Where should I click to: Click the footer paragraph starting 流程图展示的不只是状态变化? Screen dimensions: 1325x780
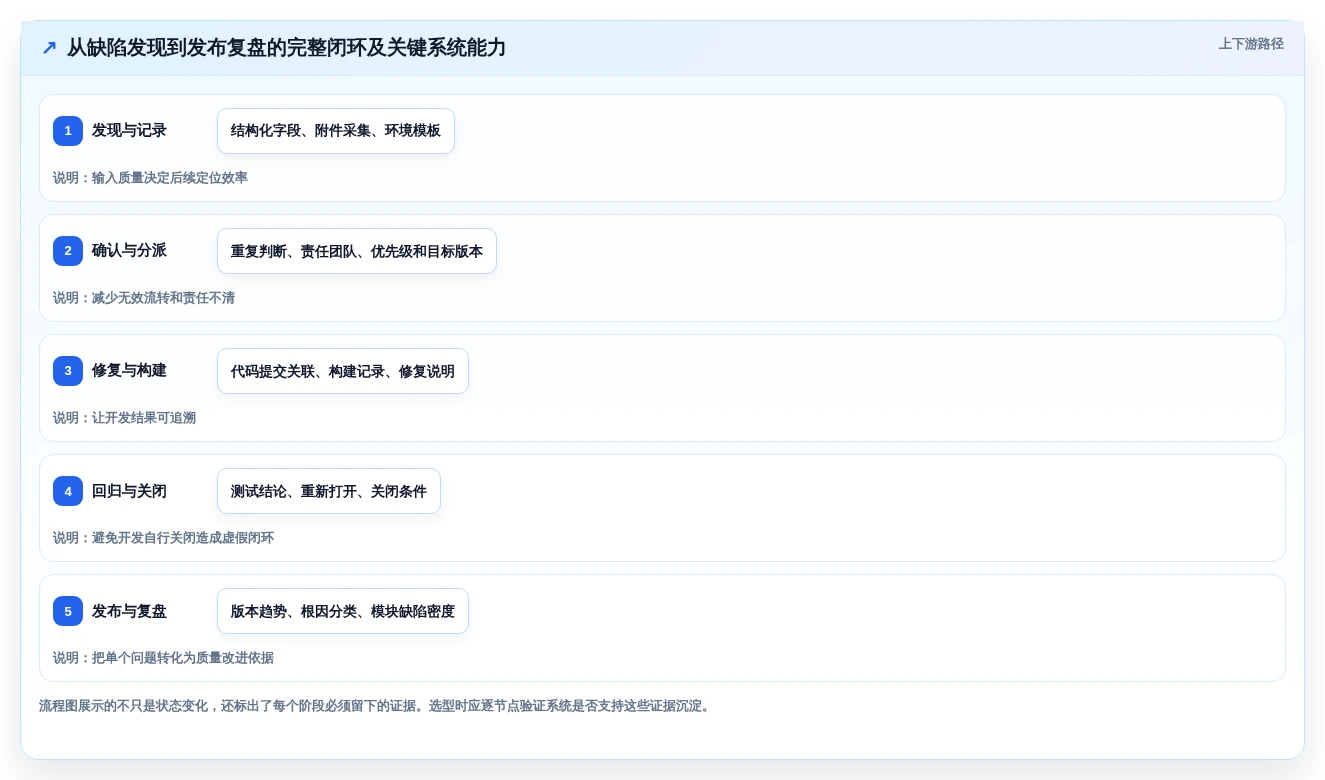coord(376,706)
